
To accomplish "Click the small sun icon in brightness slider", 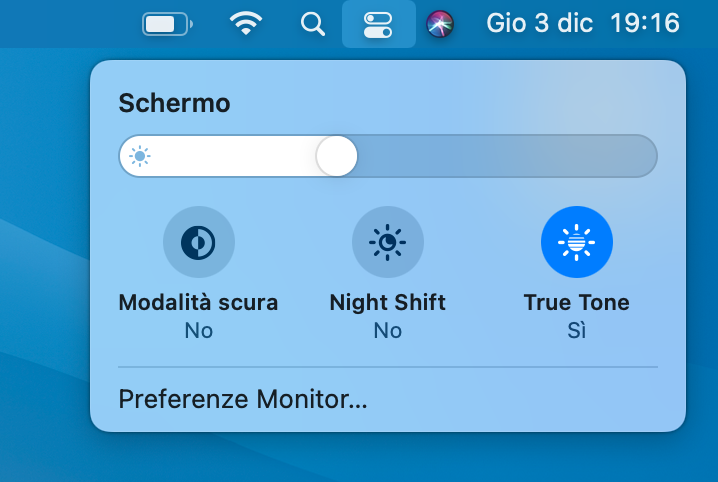I will [x=140, y=156].
